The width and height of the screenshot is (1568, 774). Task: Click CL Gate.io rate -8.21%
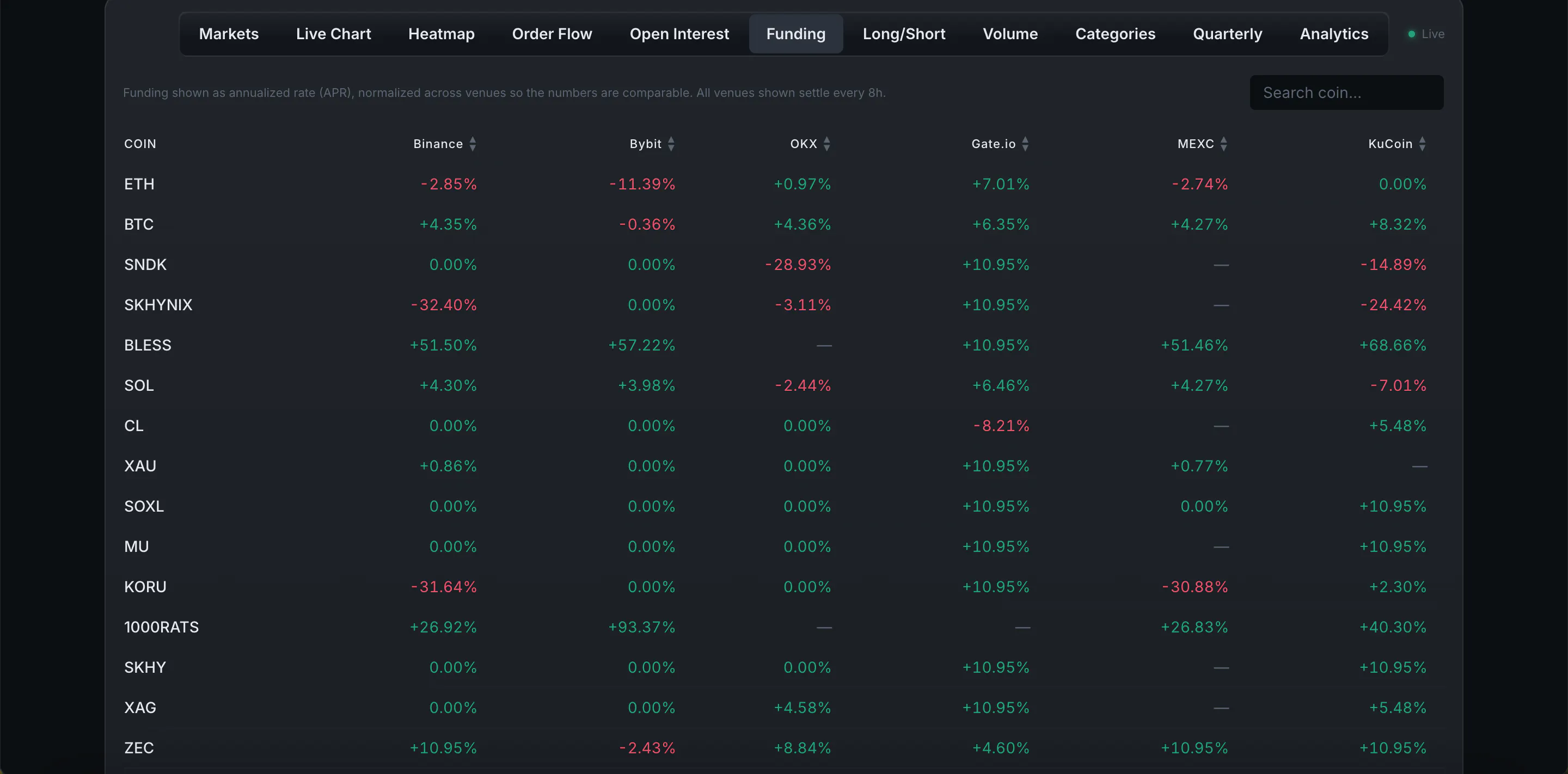click(1001, 425)
